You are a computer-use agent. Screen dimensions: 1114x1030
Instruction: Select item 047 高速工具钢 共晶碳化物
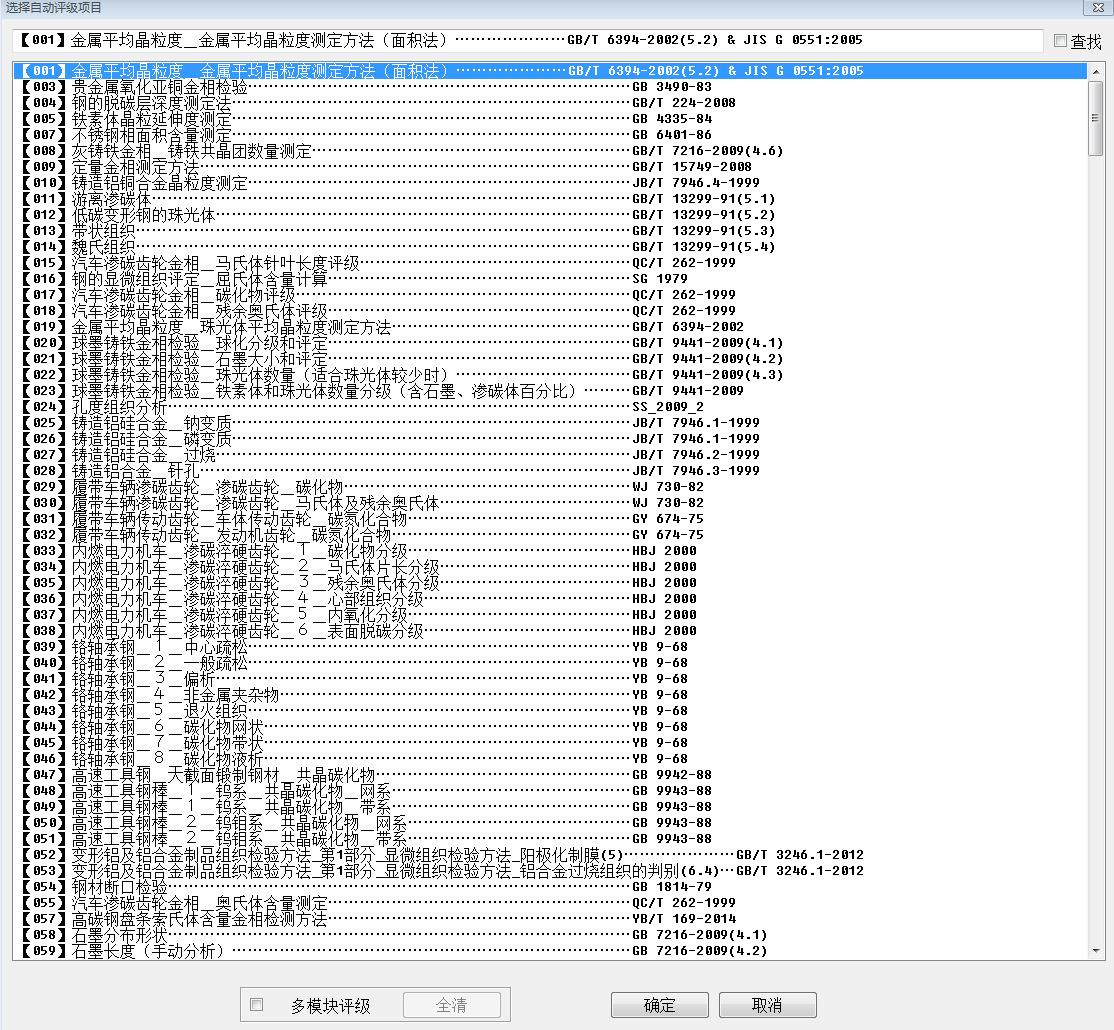pyautogui.click(x=222, y=775)
